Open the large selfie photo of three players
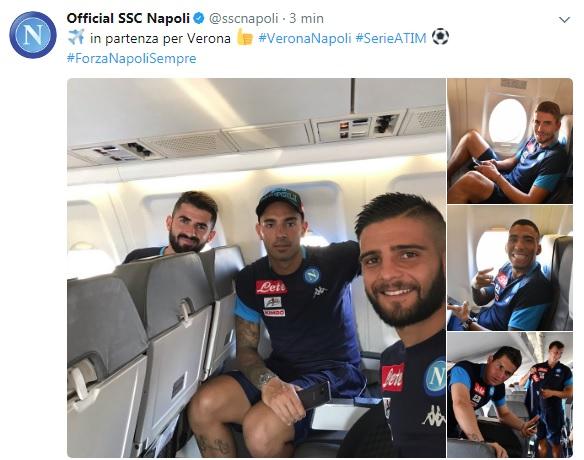This screenshot has width=584, height=460. tap(256, 268)
